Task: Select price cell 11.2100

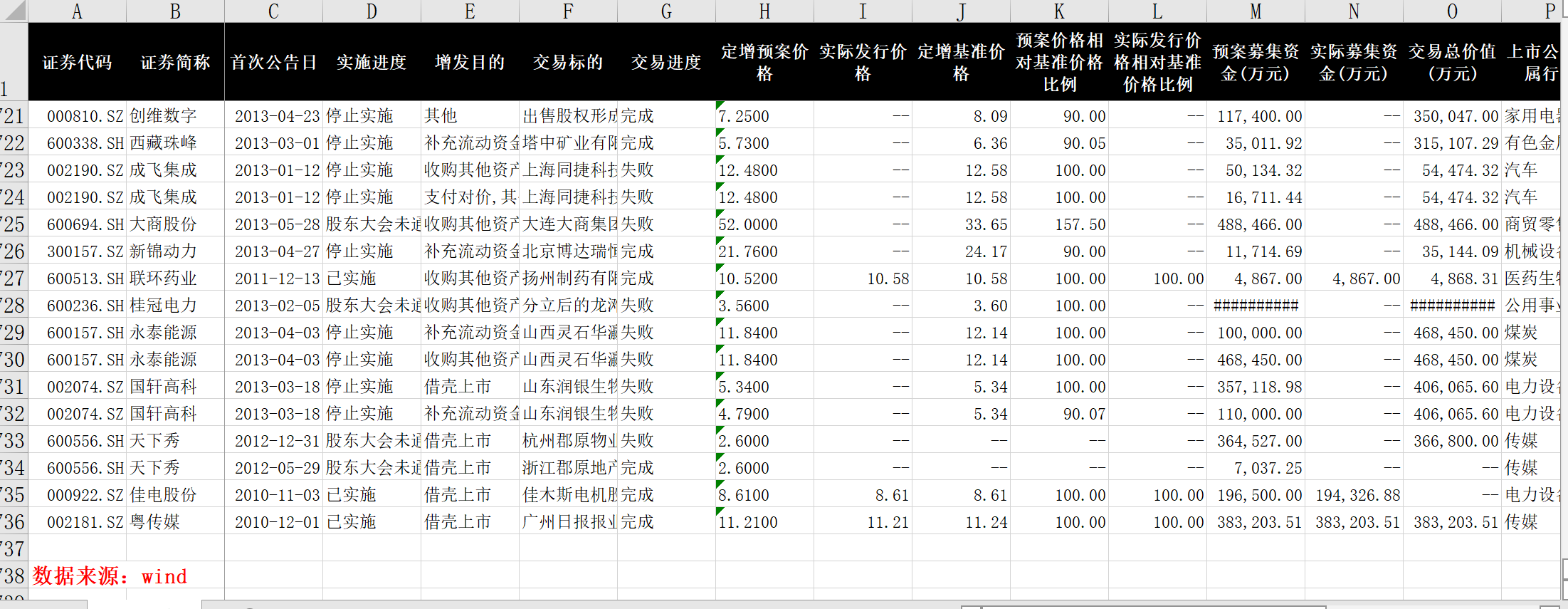Action: click(764, 521)
